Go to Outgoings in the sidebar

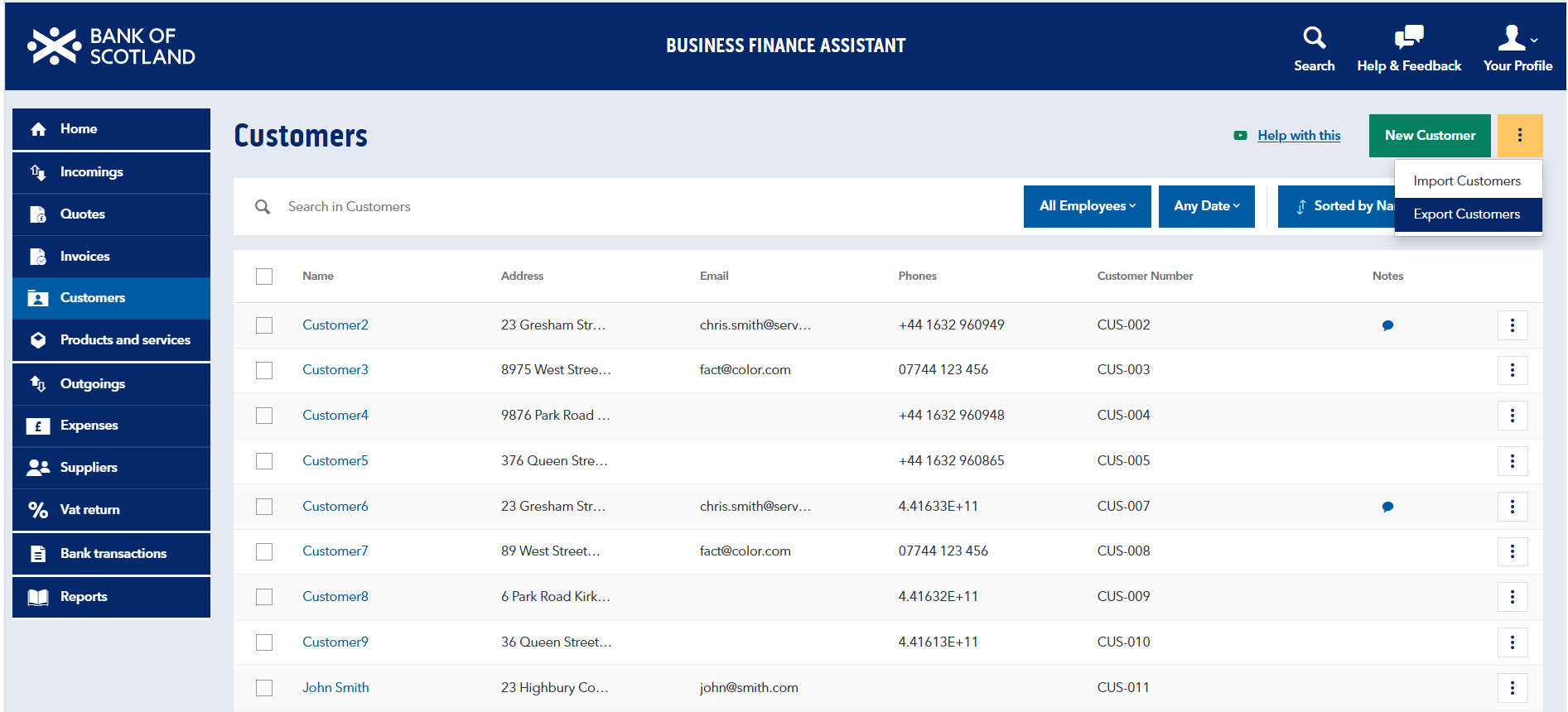tap(111, 384)
